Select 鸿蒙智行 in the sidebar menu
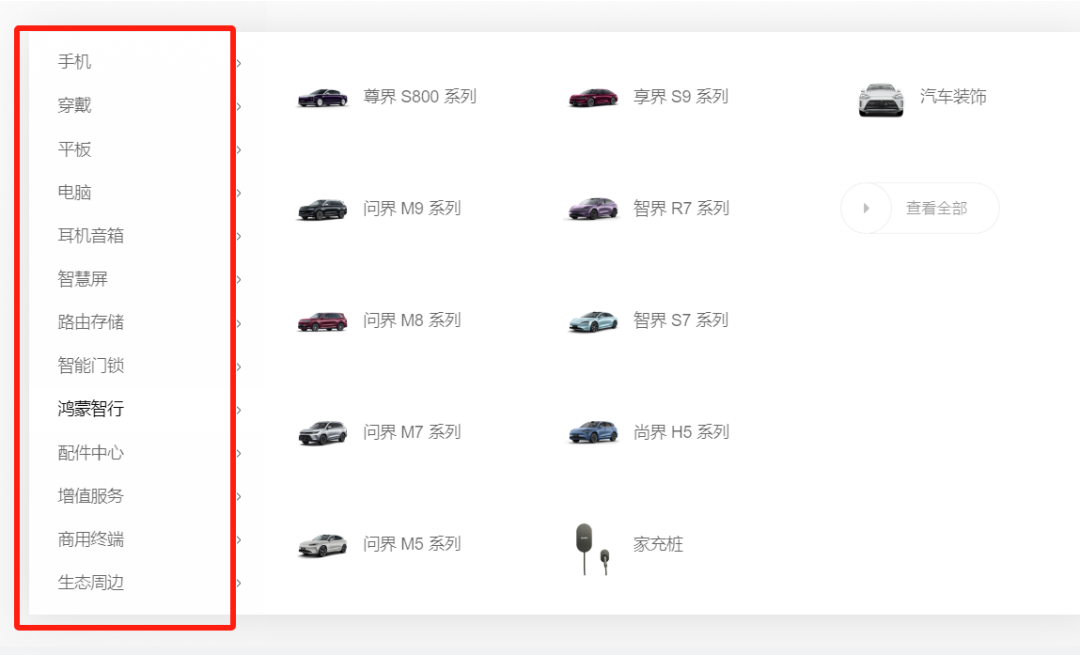This screenshot has width=1080, height=655. coord(91,409)
